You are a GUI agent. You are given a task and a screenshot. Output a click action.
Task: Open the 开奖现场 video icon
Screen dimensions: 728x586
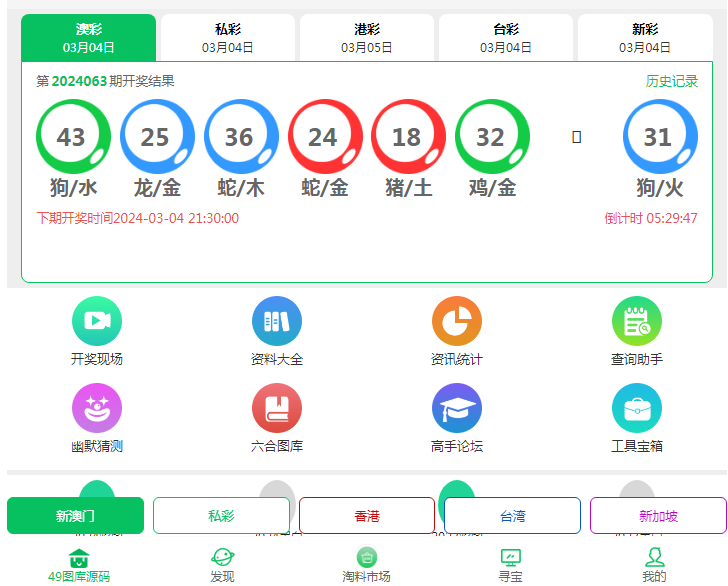pyautogui.click(x=97, y=321)
